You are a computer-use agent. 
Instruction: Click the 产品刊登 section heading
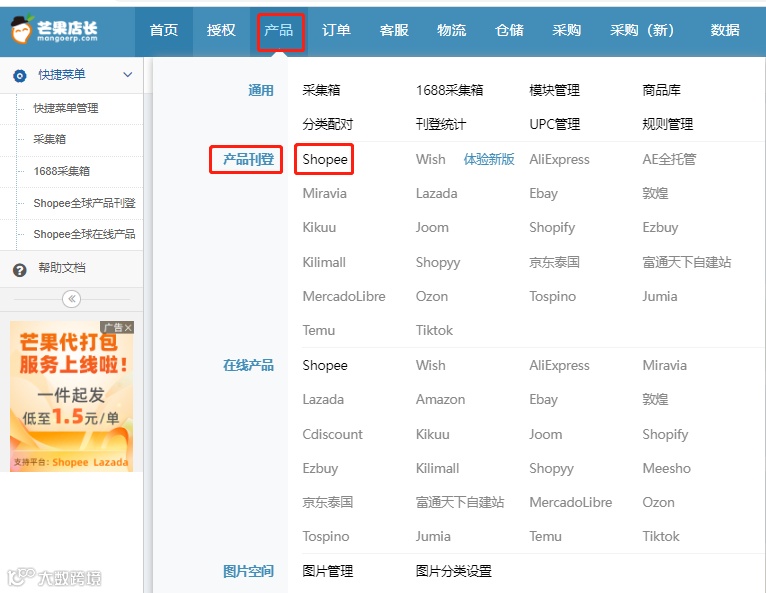coord(248,159)
